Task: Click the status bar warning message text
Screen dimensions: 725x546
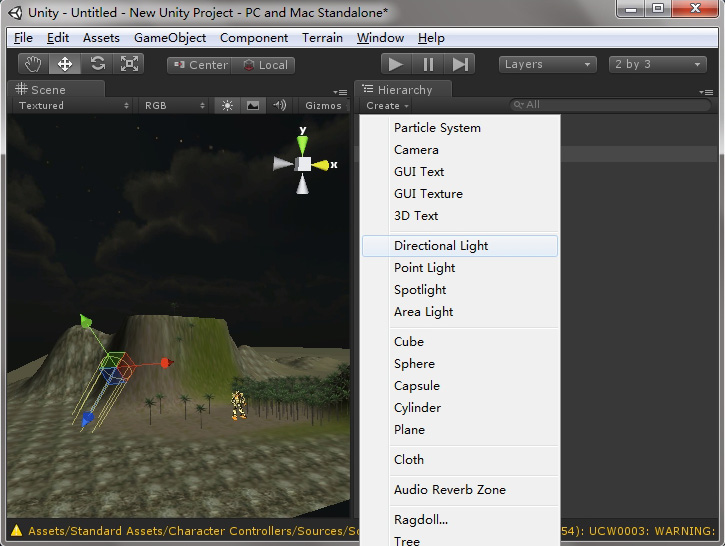Action: point(194,531)
